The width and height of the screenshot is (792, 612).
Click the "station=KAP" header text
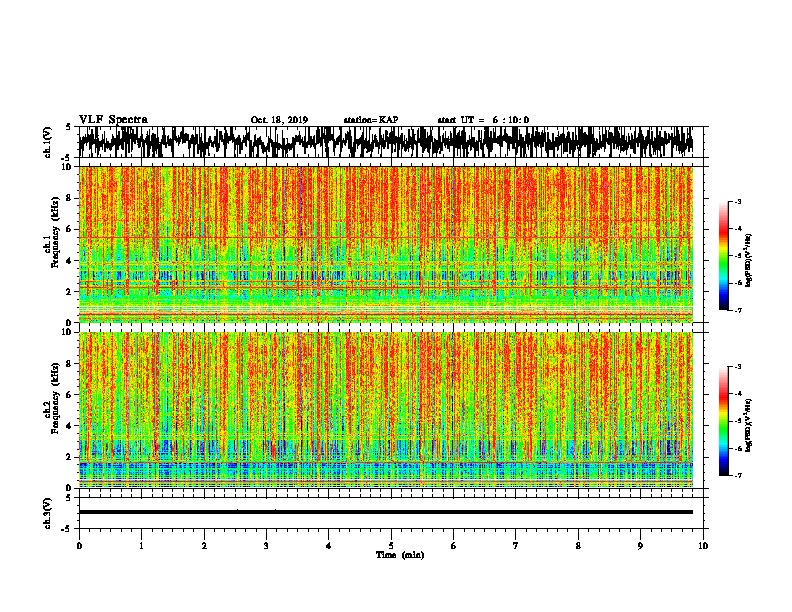[x=371, y=120]
